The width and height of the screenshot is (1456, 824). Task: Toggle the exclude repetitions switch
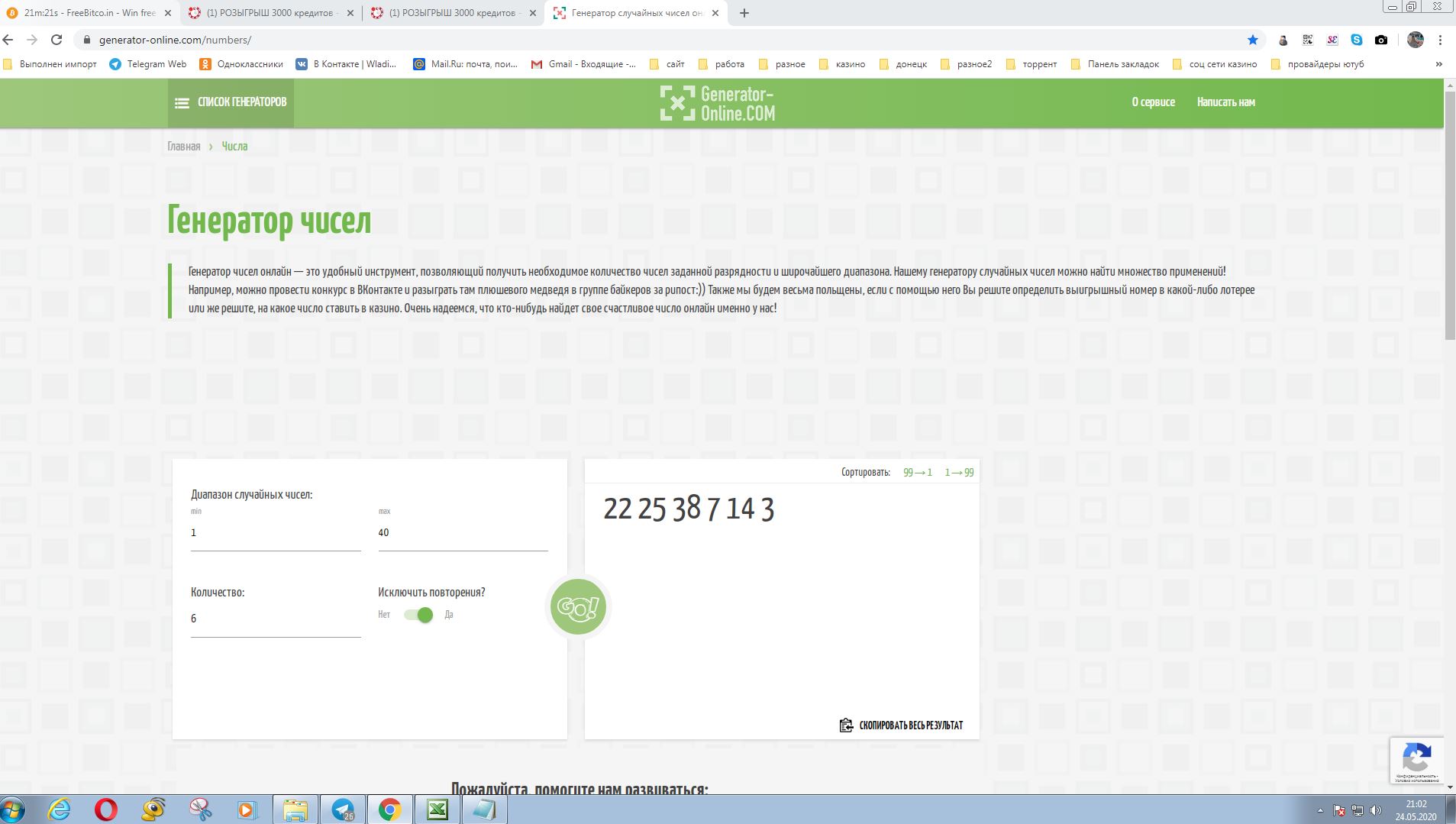[418, 615]
